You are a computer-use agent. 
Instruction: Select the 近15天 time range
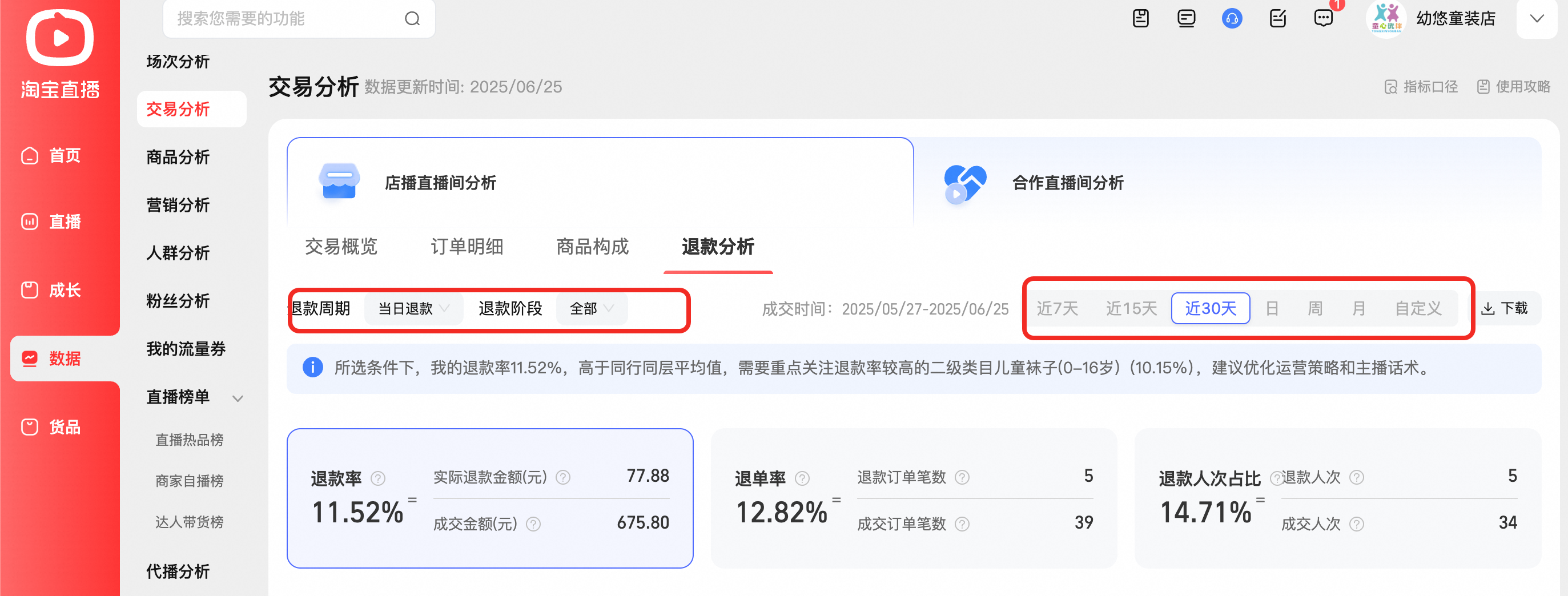[1131, 309]
